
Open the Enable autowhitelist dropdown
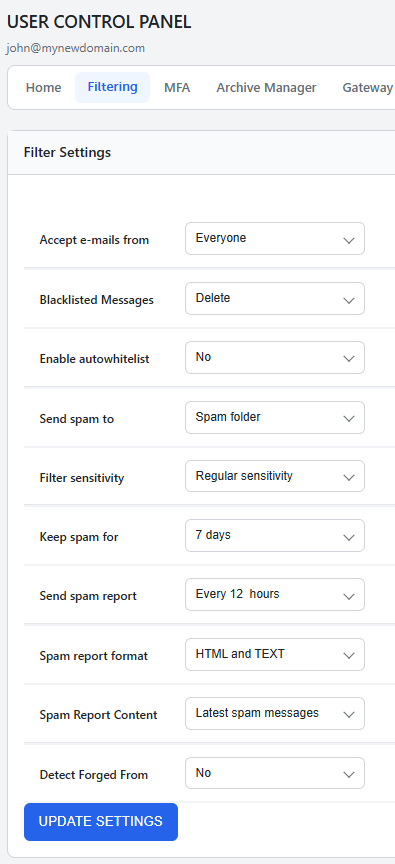[274, 358]
